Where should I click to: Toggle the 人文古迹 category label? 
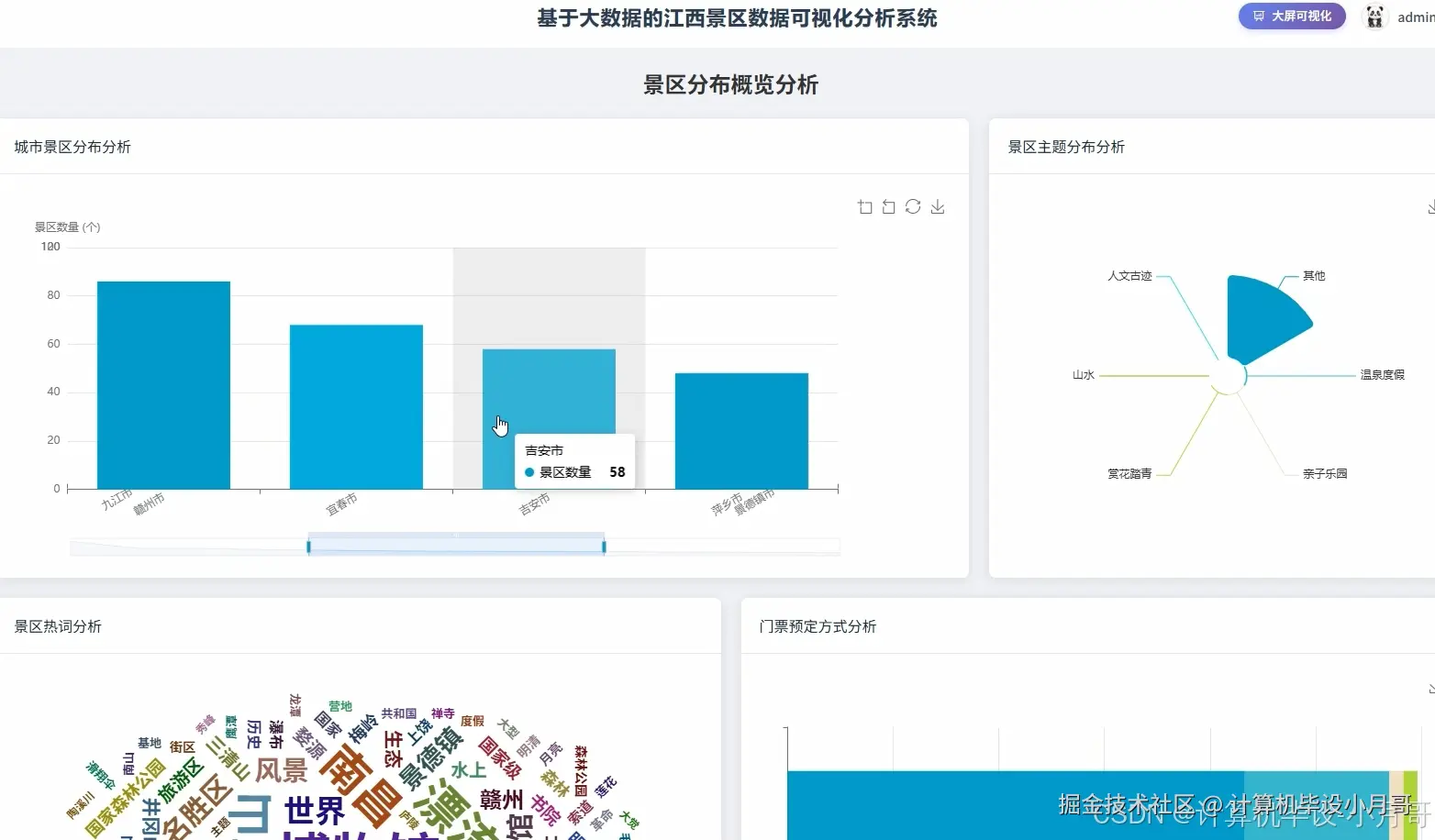[x=1130, y=276]
